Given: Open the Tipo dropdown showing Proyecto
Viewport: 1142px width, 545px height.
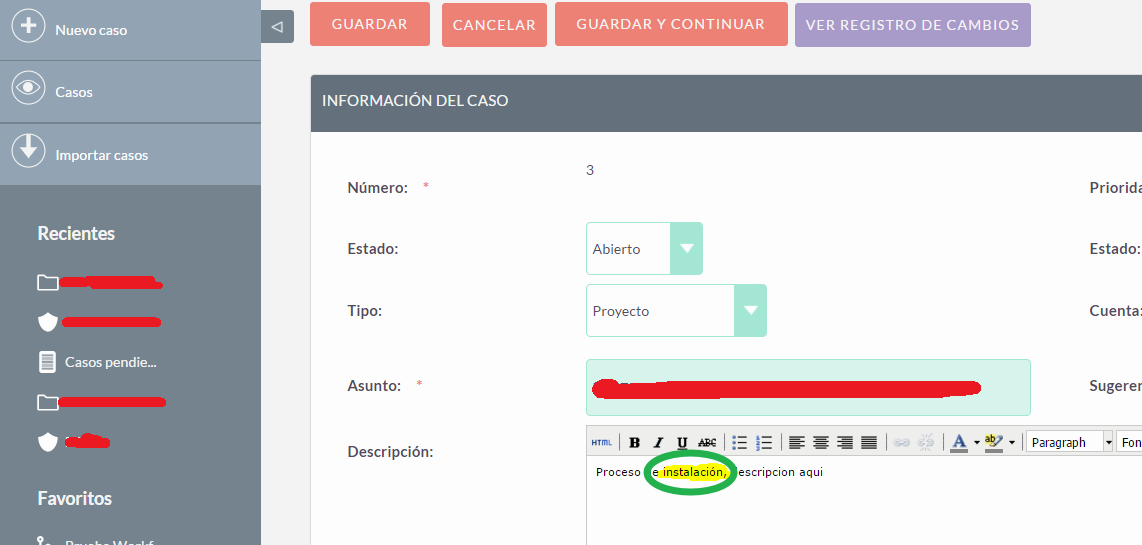Looking at the screenshot, I should 676,310.
